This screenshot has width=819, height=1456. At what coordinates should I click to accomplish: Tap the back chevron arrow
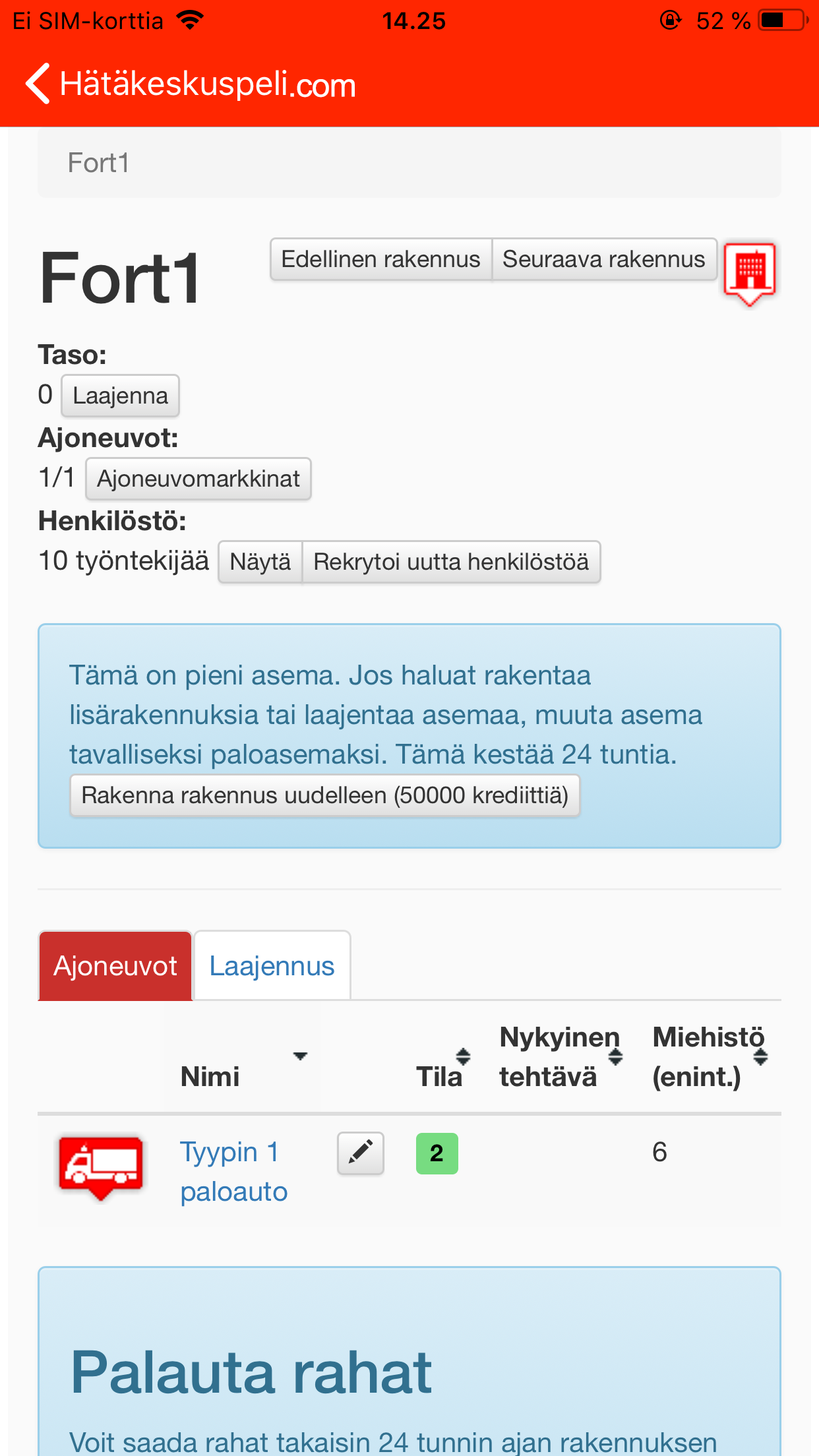click(x=38, y=84)
